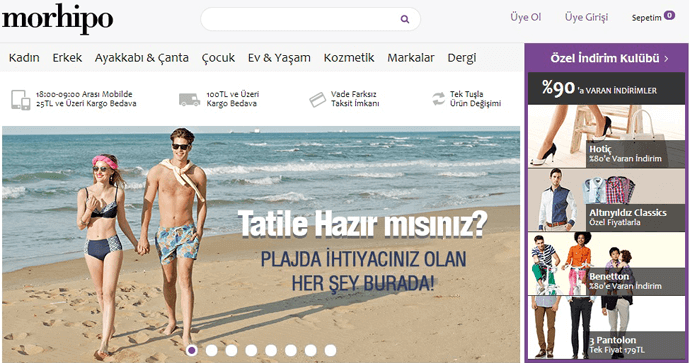The image size is (689, 363).
Task: Open the Hotiç discount promo
Action: [606, 136]
